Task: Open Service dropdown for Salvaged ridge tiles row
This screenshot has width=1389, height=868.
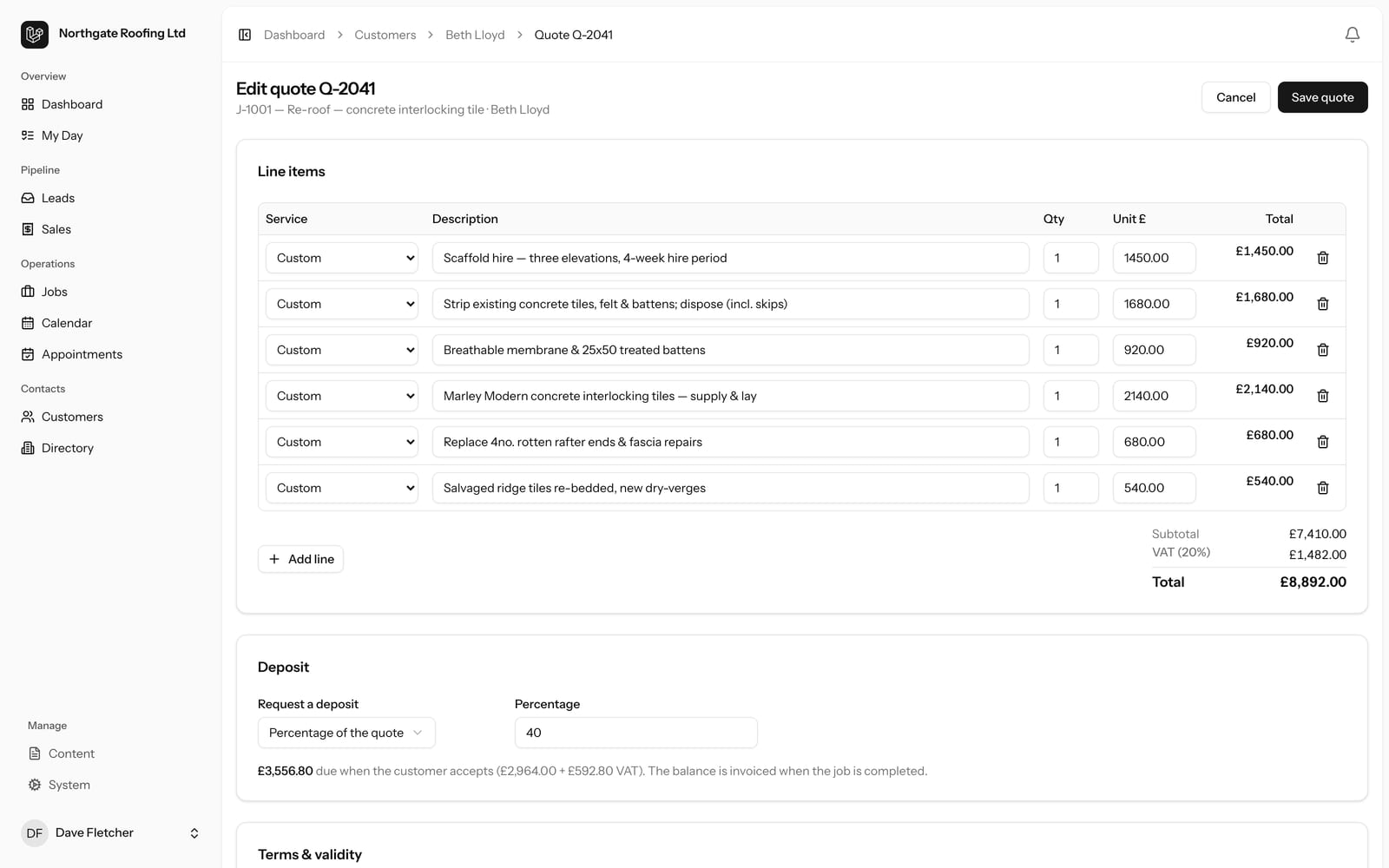Action: (342, 488)
